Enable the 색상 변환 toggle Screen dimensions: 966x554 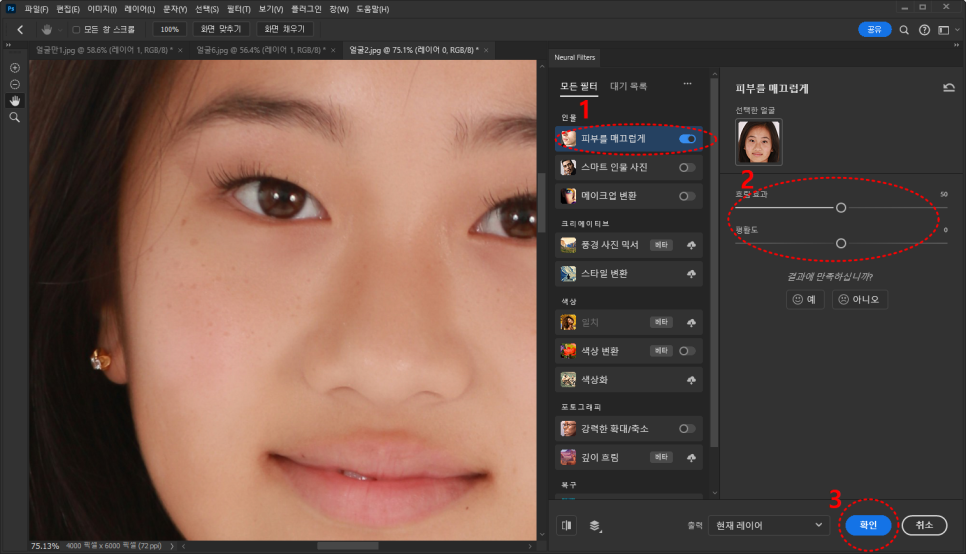687,351
